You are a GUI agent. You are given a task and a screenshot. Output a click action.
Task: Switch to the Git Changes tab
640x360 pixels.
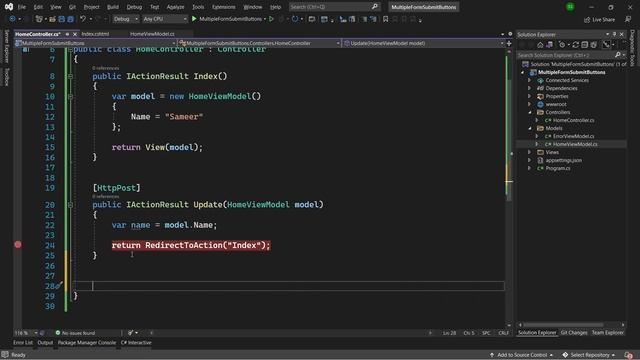point(574,333)
